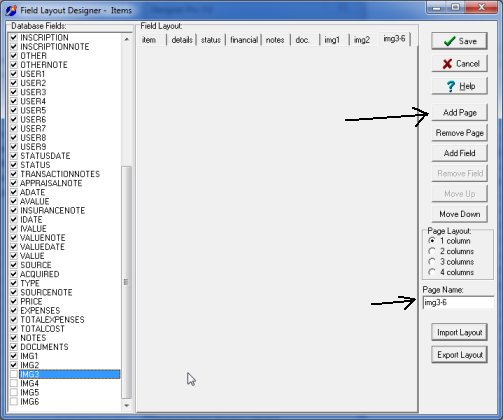
Task: Check the IMG3 field checkbox
Action: (x=14, y=374)
